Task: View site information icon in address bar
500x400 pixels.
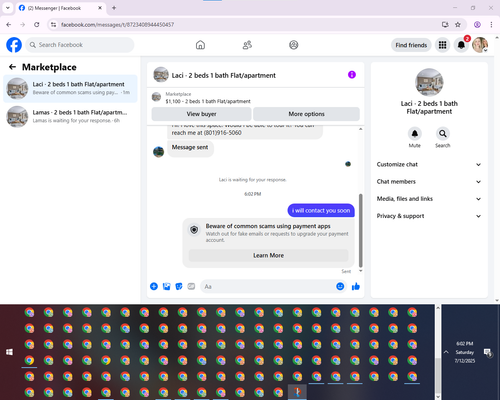Action: tap(53, 24)
